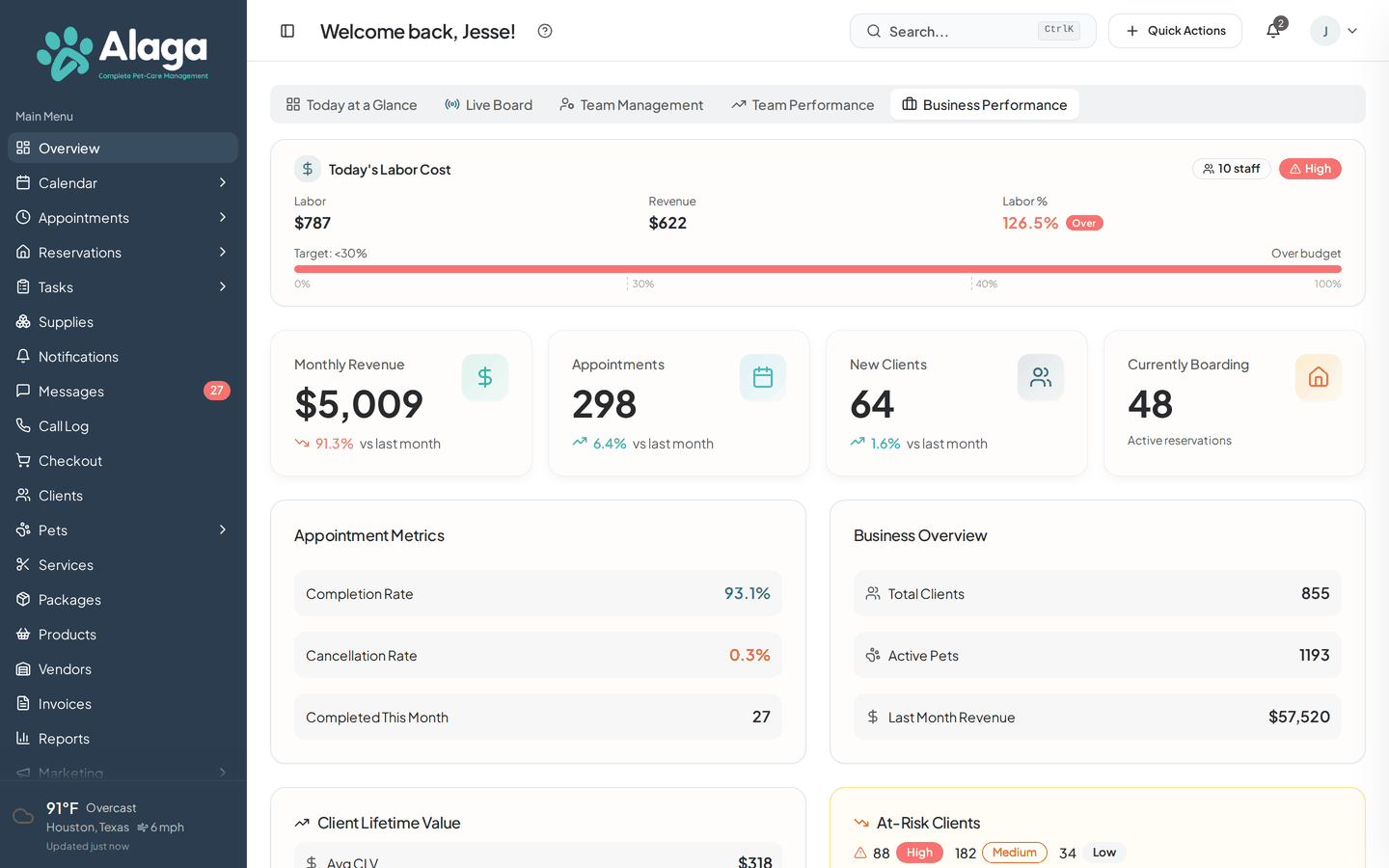
Task: Click the Today's Labor Cost dollar icon
Action: tap(308, 169)
